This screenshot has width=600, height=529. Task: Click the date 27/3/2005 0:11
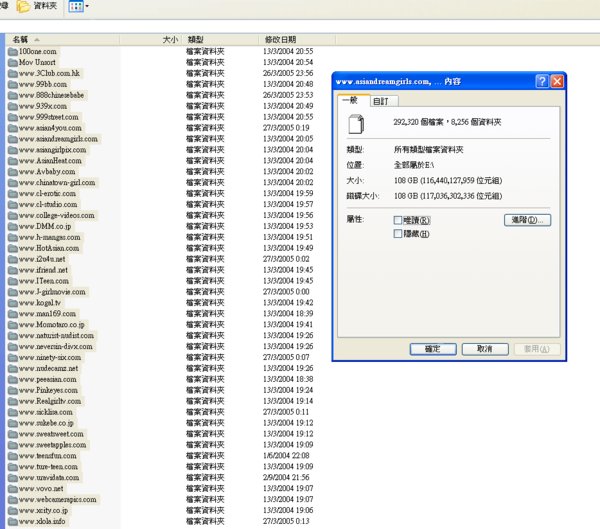pyautogui.click(x=286, y=412)
